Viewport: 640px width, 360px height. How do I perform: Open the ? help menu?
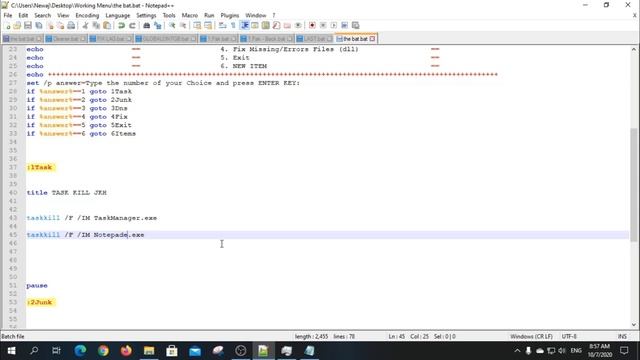pos(273,15)
